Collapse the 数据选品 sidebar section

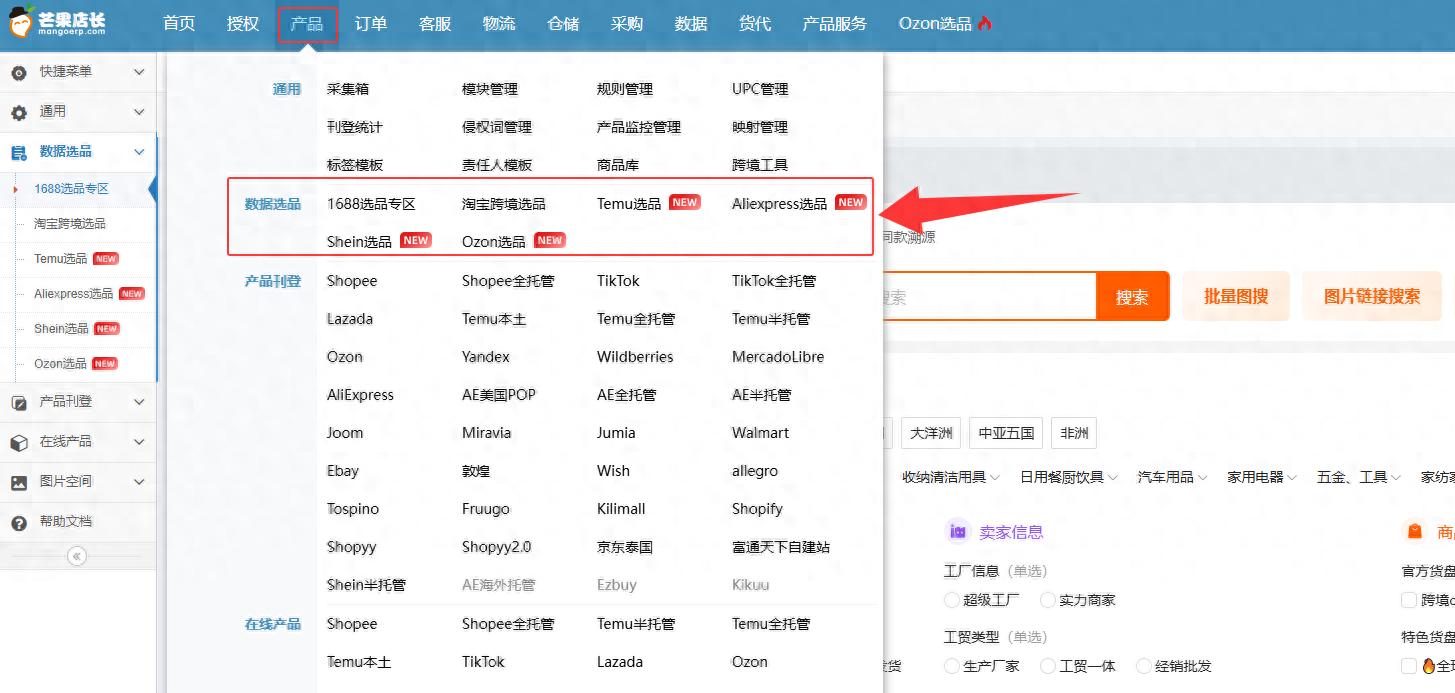[x=139, y=152]
